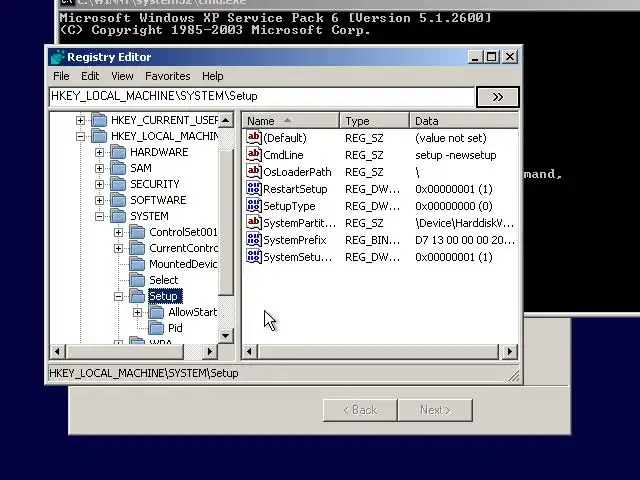This screenshot has width=640, height=480.
Task: Select the OsLoaderPath string value icon
Action: click(253, 171)
